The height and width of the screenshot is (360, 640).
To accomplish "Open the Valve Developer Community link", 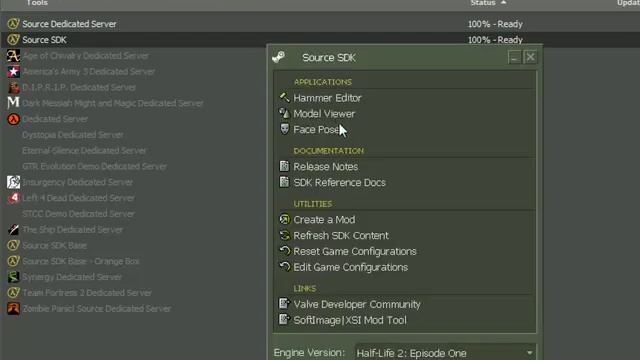I will click(357, 304).
